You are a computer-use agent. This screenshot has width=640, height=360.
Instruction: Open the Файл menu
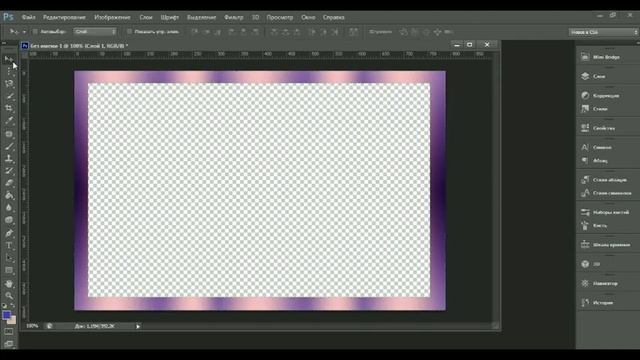point(29,17)
